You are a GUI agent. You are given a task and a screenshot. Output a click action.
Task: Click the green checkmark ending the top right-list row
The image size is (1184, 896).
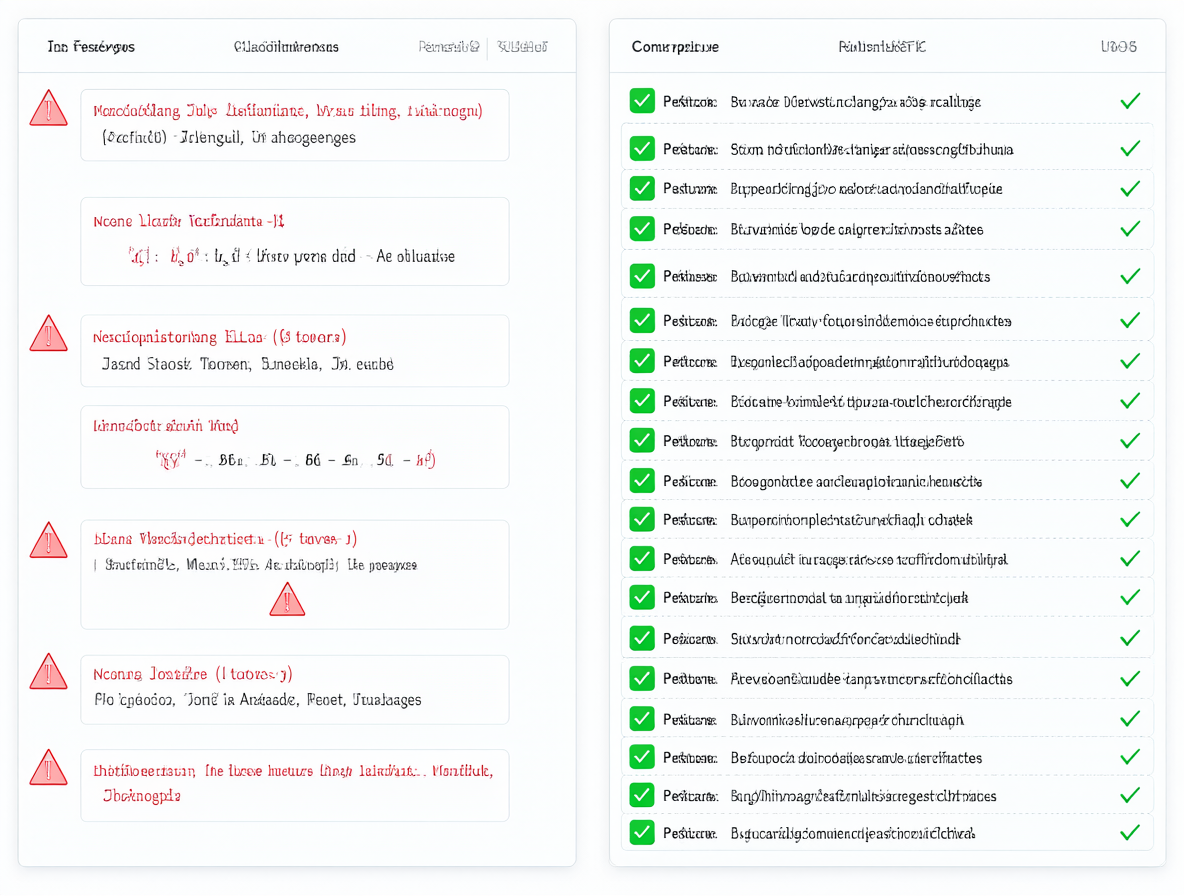(x=1130, y=100)
